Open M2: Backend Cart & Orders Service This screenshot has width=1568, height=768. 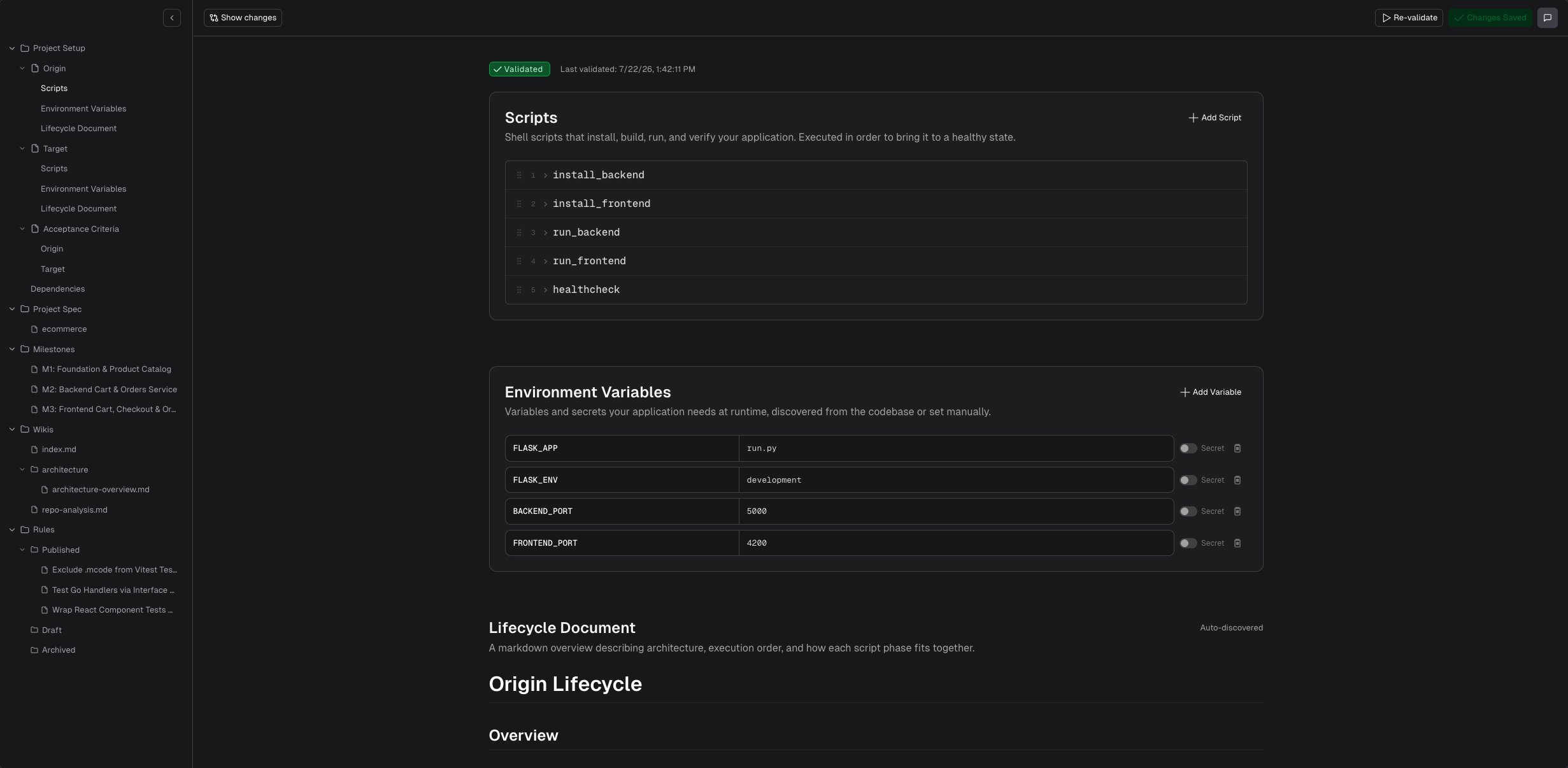pyautogui.click(x=110, y=390)
